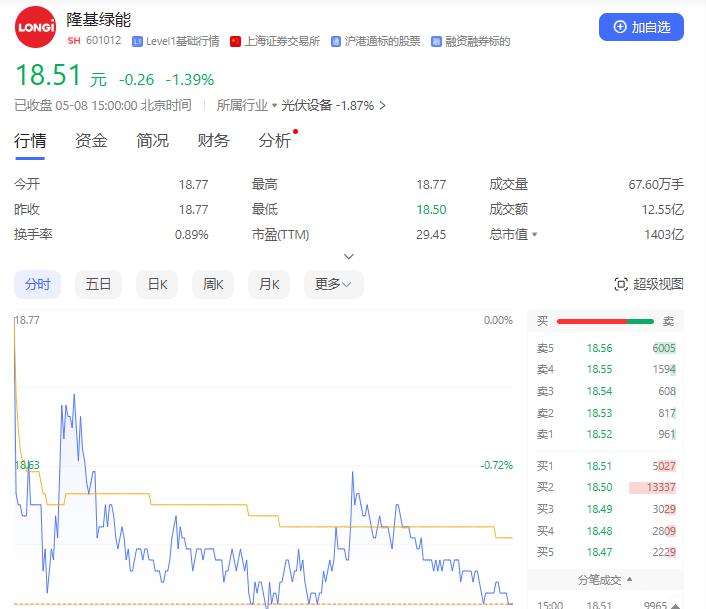Select the 日K chart view
The image size is (706, 609).
pos(157,284)
